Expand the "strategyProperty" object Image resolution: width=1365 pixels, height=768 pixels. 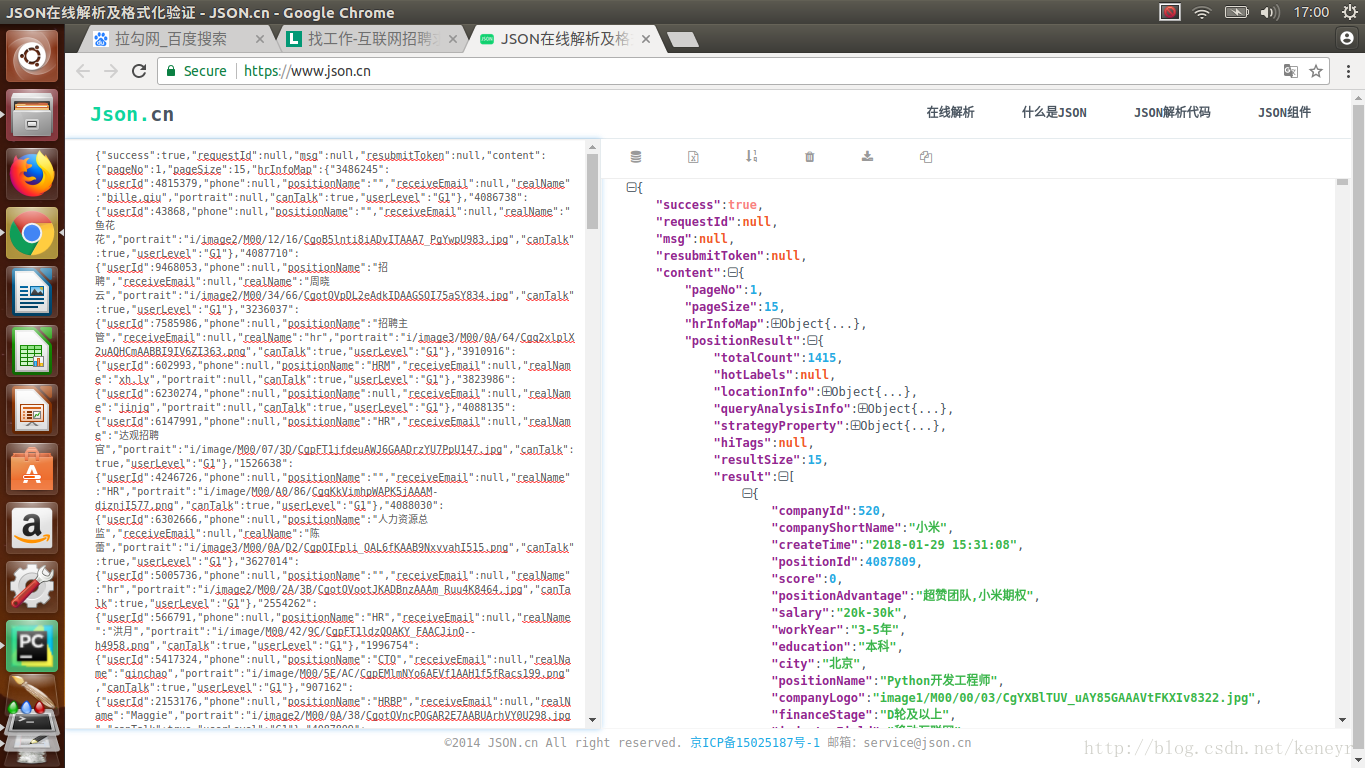(855, 425)
